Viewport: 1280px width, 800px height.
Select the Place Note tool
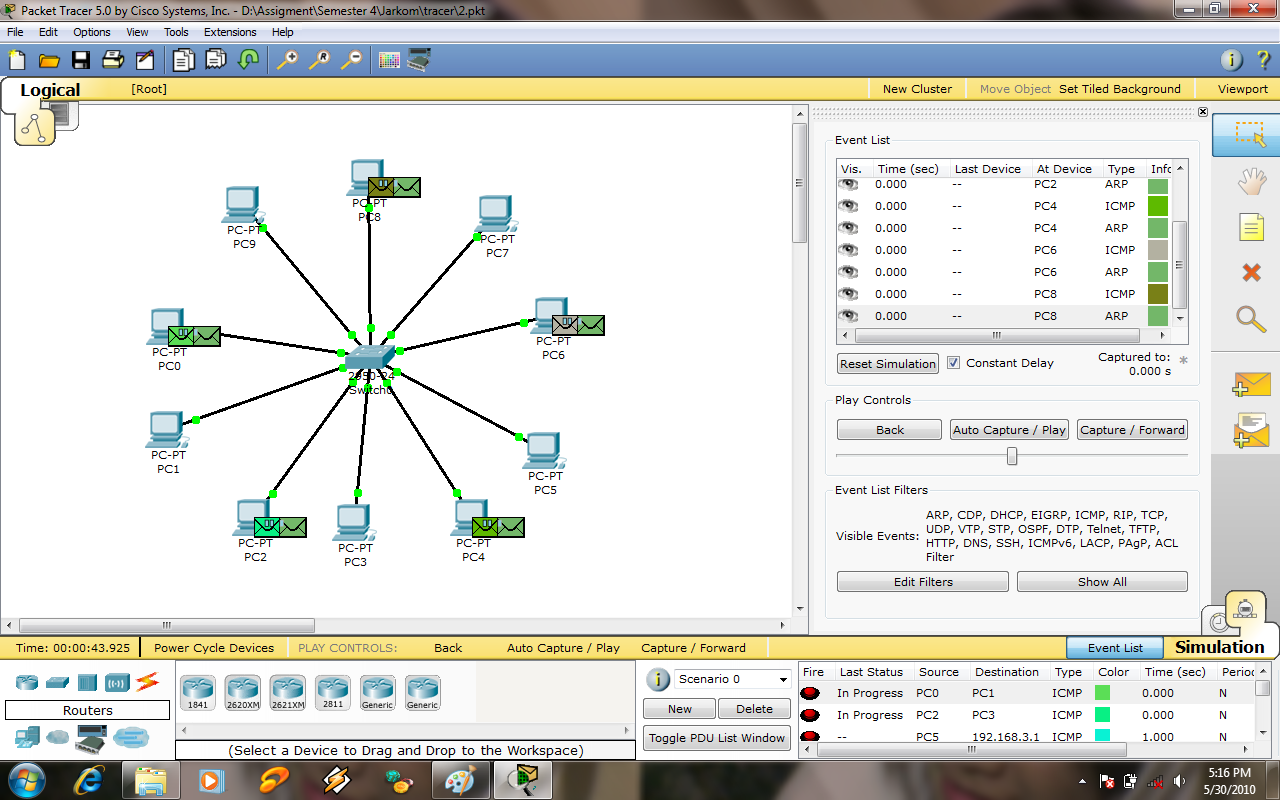1252,227
